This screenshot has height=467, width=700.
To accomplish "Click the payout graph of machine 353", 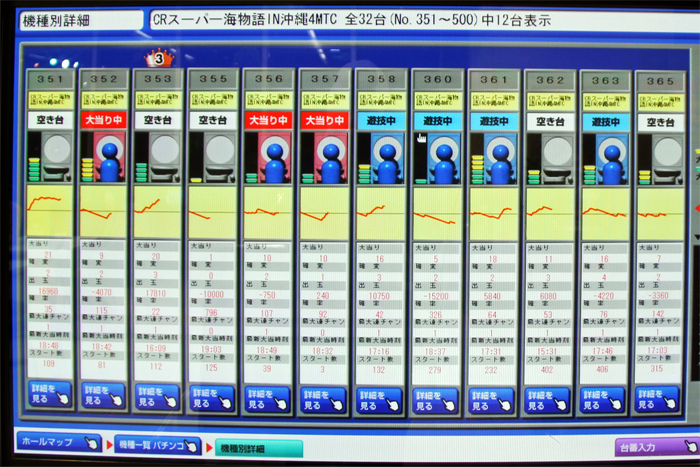I will point(159,211).
